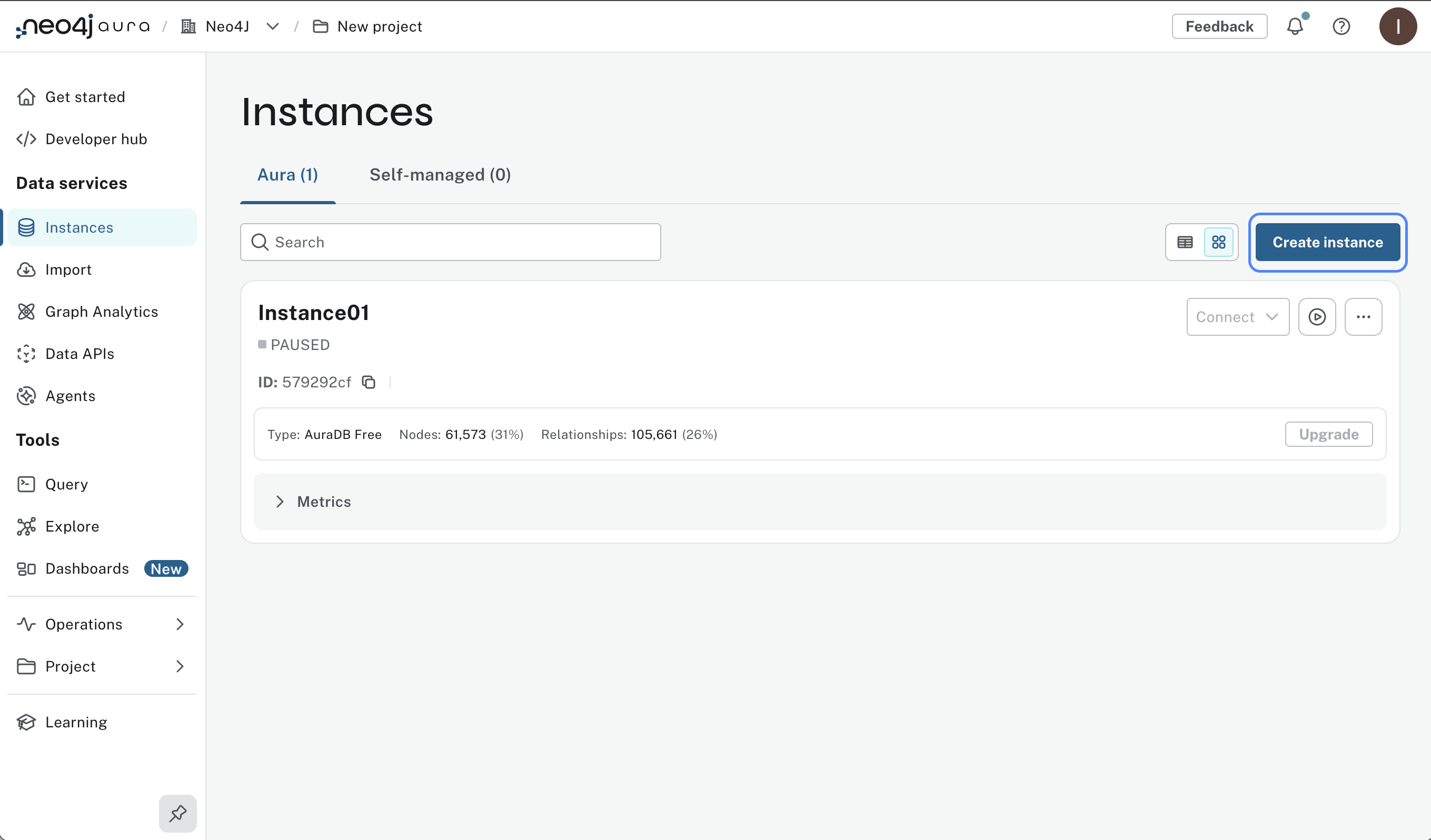Viewport: 1431px width, 840px height.
Task: Open the Neo4J project switcher dropdown
Action: (273, 26)
